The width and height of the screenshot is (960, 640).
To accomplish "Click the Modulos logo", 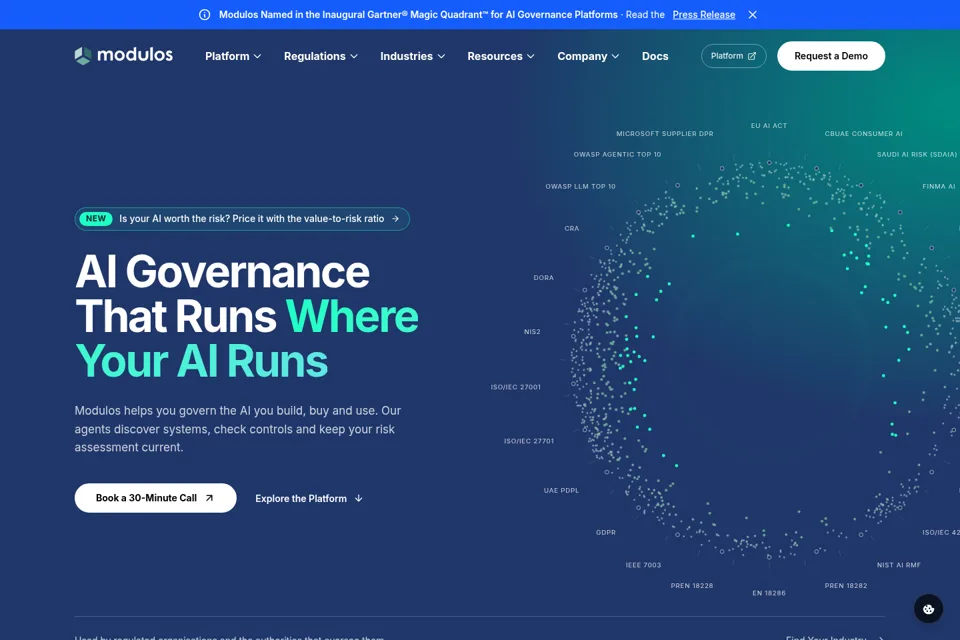I will point(124,55).
